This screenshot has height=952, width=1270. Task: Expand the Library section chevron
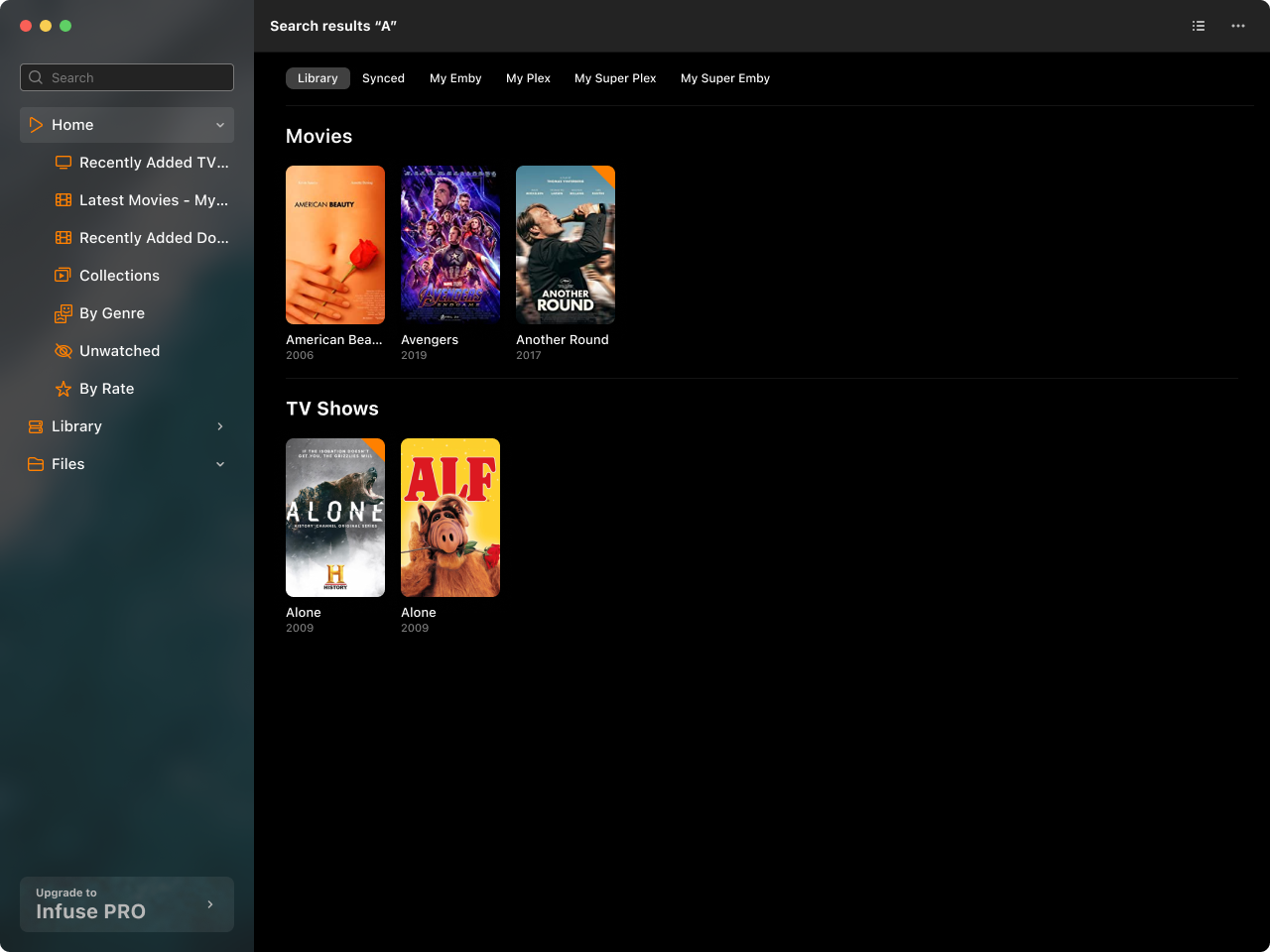point(220,426)
